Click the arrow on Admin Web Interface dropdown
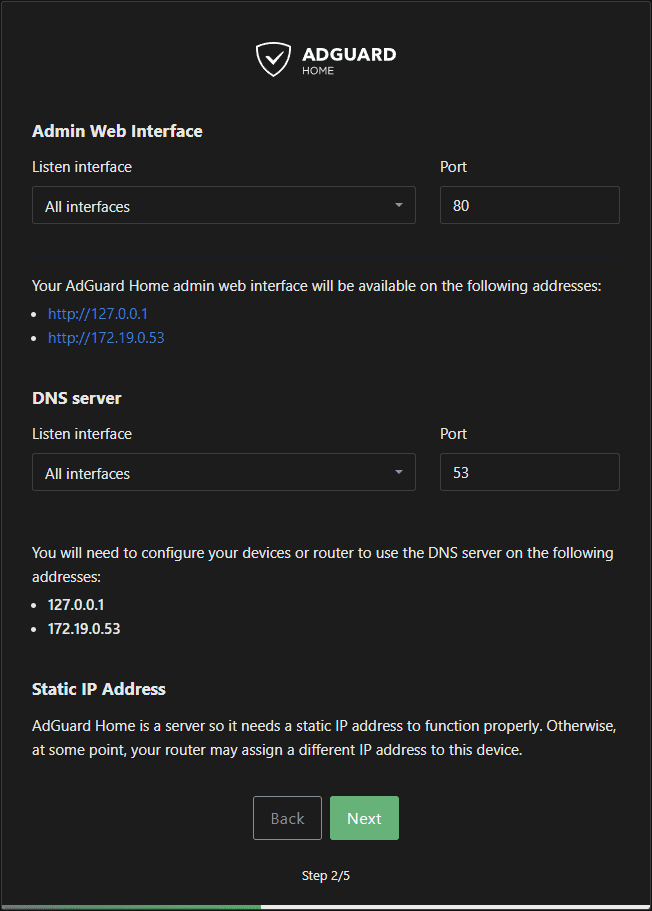Image resolution: width=652 pixels, height=911 pixels. coord(399,206)
